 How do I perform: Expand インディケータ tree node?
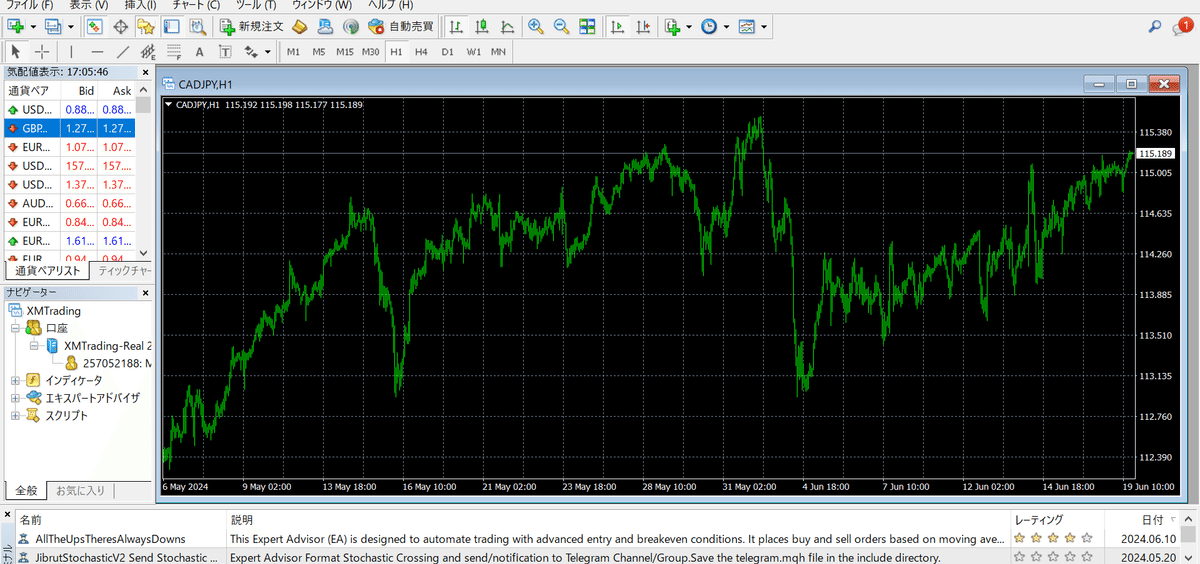point(15,380)
